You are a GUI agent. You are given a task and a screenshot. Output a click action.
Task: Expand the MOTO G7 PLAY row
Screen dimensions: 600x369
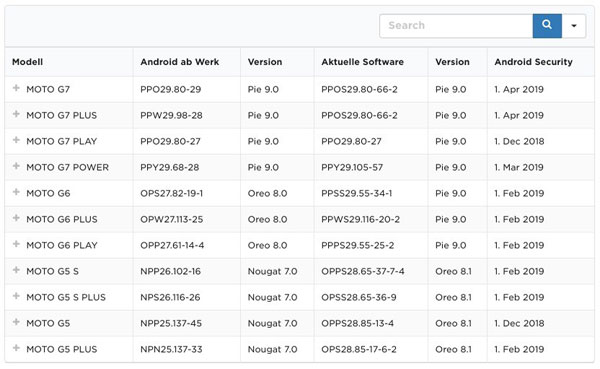[x=16, y=140]
